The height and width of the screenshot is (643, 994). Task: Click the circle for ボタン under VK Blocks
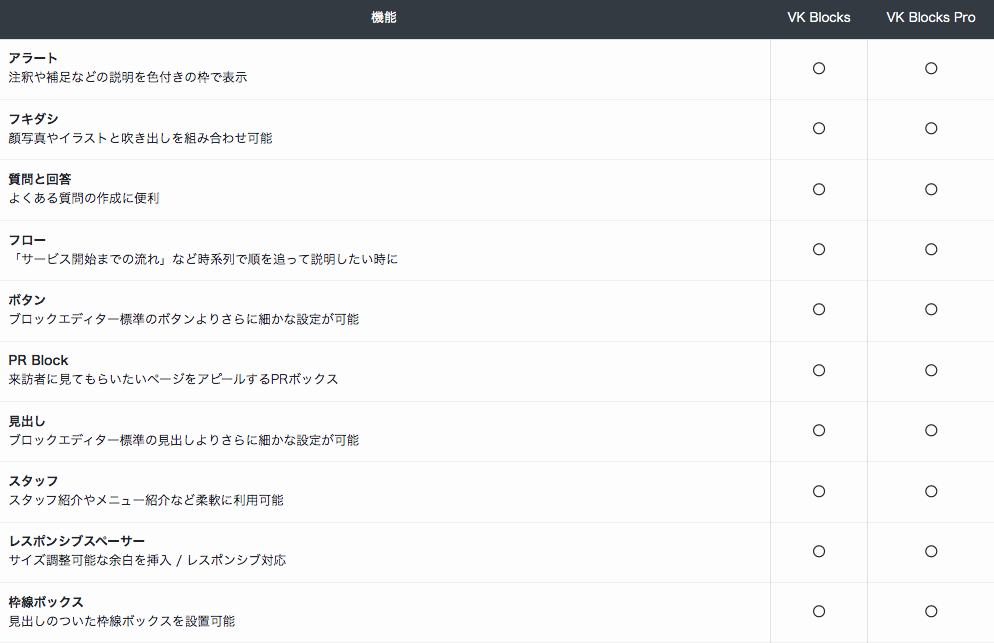(819, 309)
